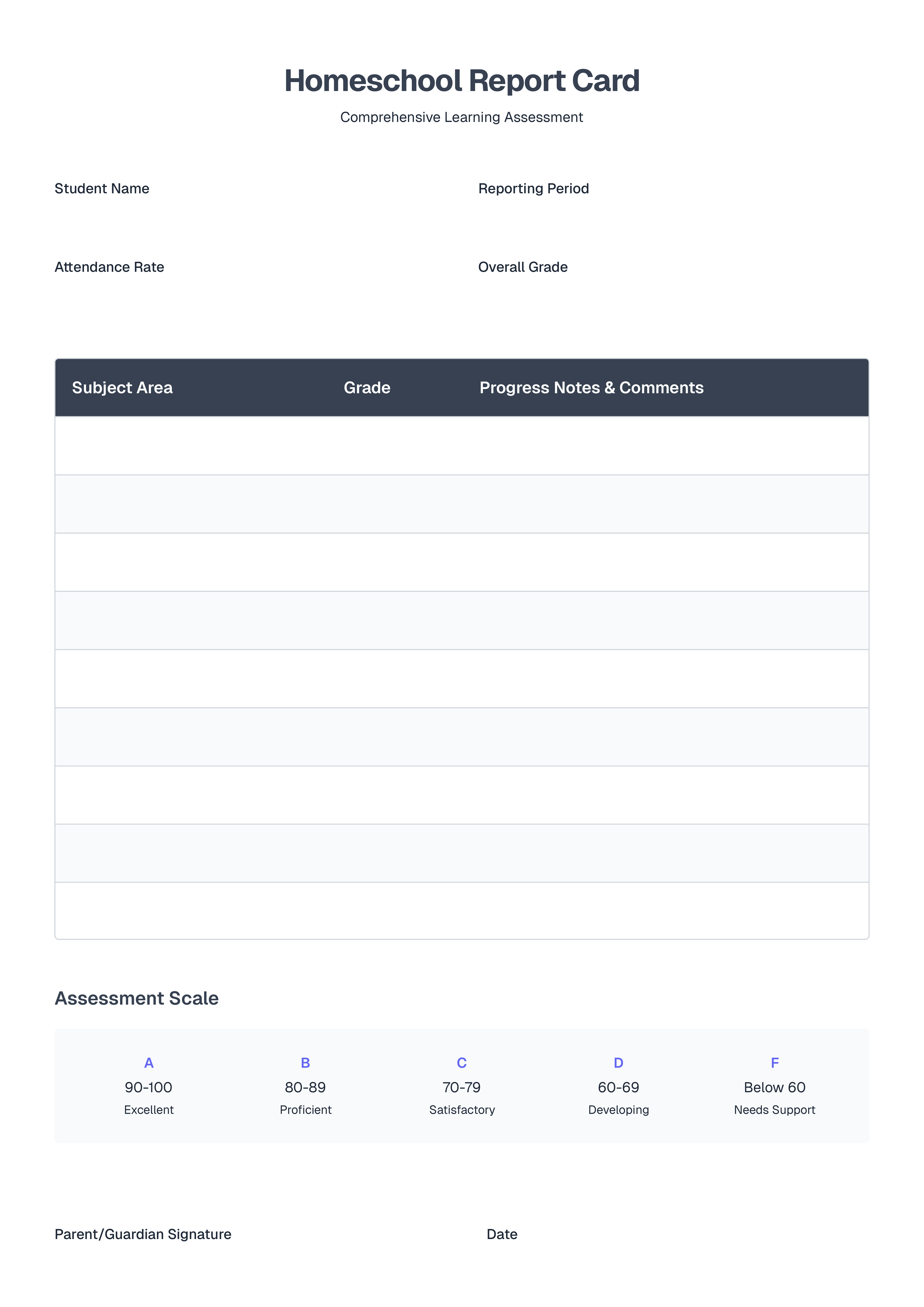Click the Assessment Scale heading
The image size is (924, 1307).
point(137,998)
